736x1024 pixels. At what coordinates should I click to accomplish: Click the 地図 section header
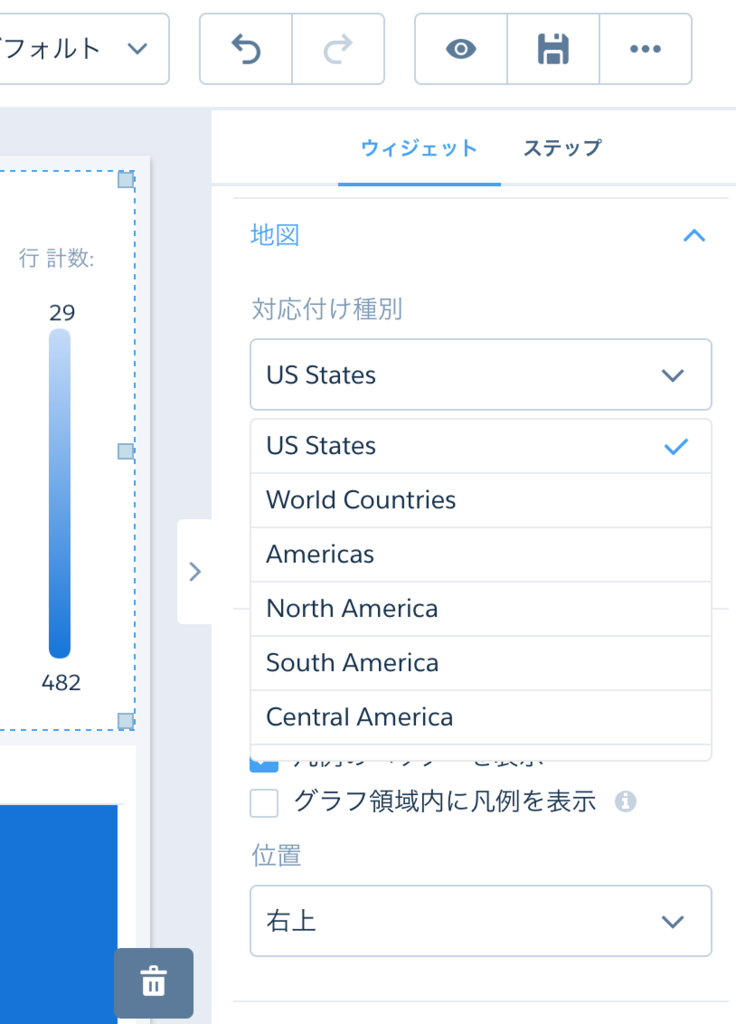point(275,235)
